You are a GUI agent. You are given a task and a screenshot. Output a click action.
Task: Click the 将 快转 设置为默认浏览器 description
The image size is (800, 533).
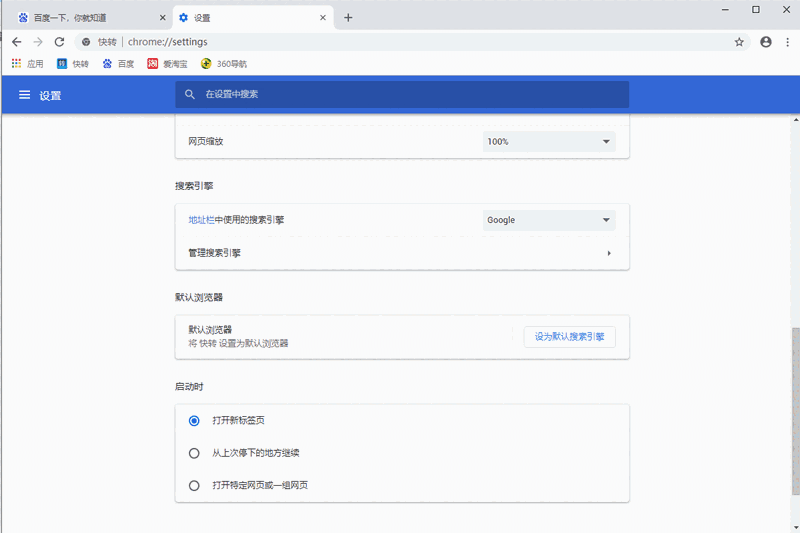(x=238, y=343)
